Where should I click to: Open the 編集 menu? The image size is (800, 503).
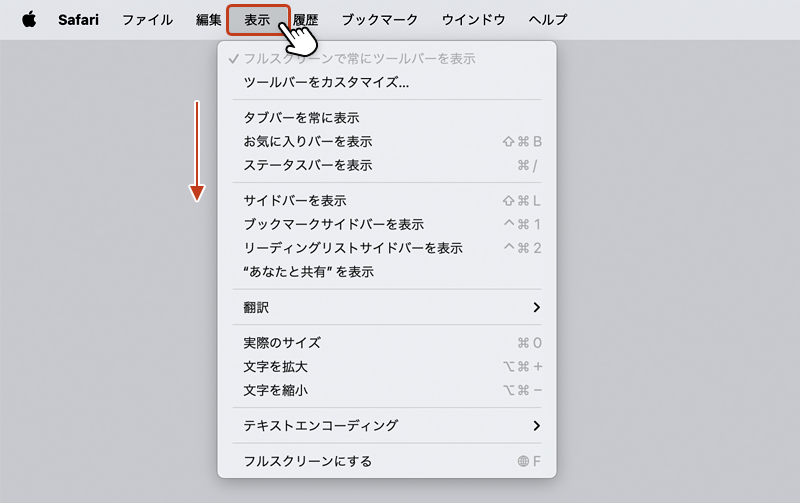(x=208, y=20)
